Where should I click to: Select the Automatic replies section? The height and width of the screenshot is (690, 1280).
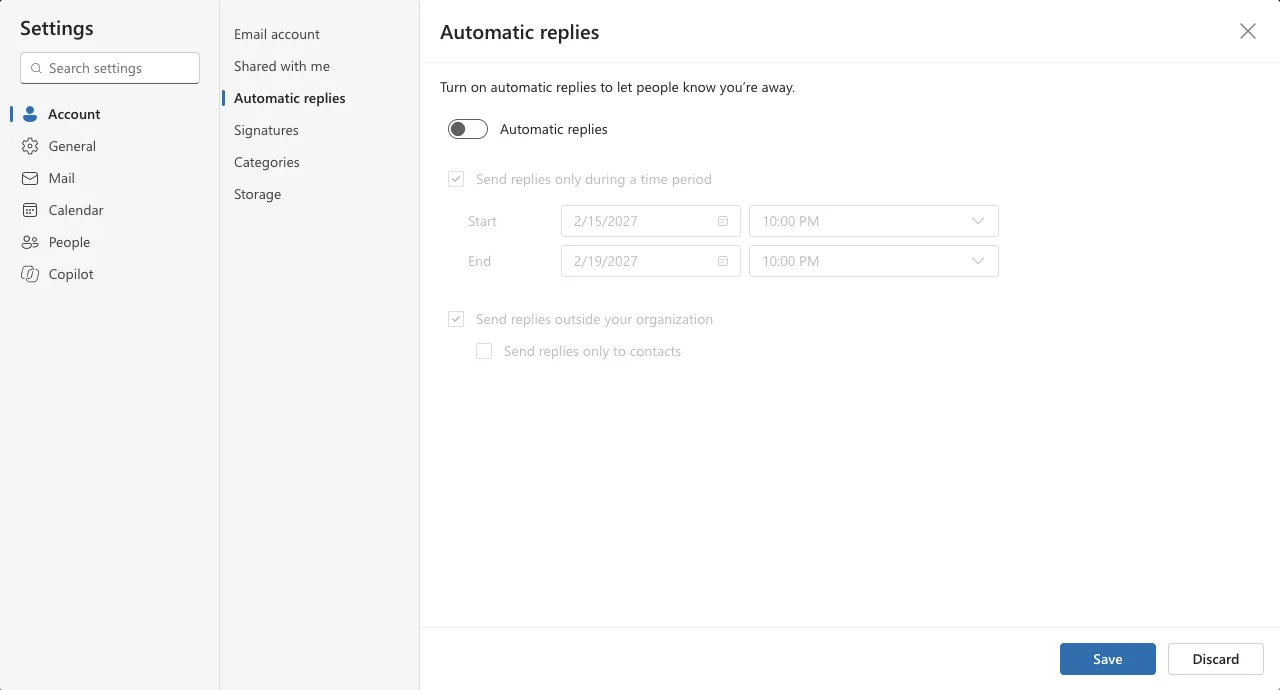coord(290,98)
